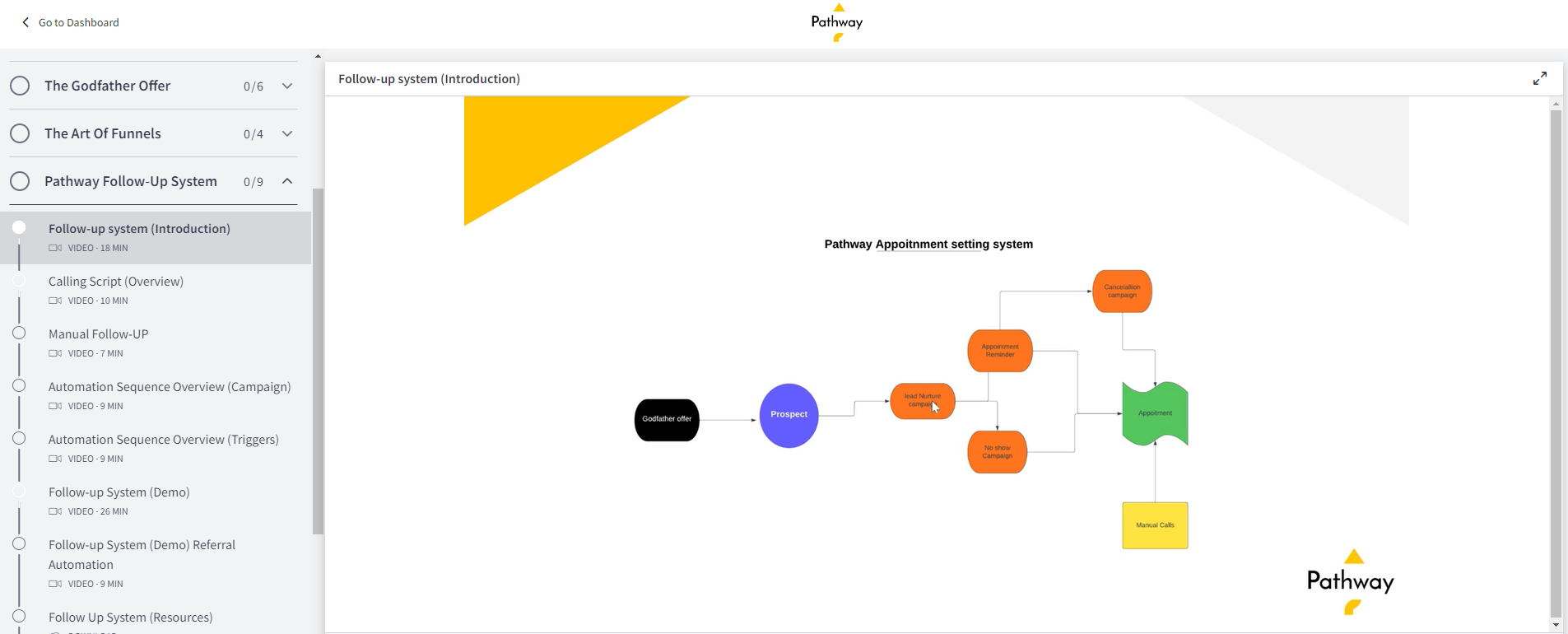
Task: Toggle The Godfather Offer completion circle
Action: [20, 86]
